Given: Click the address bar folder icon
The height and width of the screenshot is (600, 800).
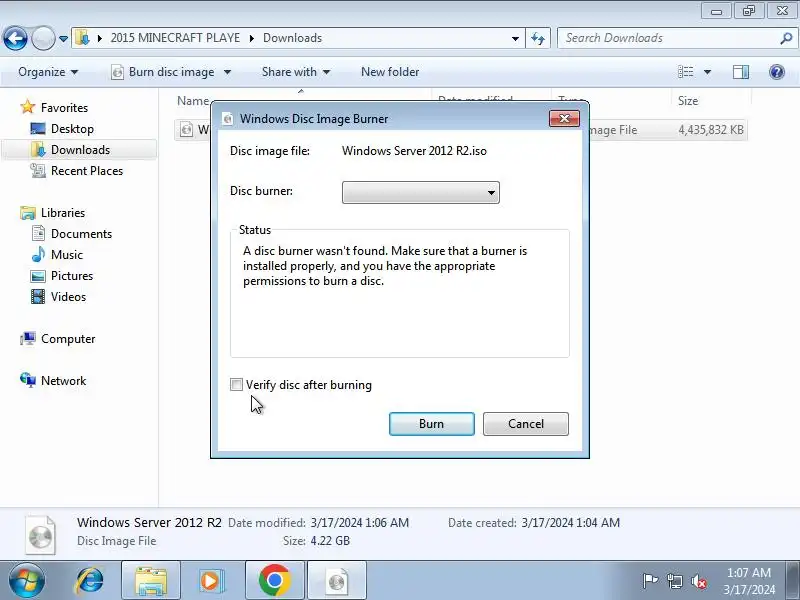Looking at the screenshot, I should [82, 38].
